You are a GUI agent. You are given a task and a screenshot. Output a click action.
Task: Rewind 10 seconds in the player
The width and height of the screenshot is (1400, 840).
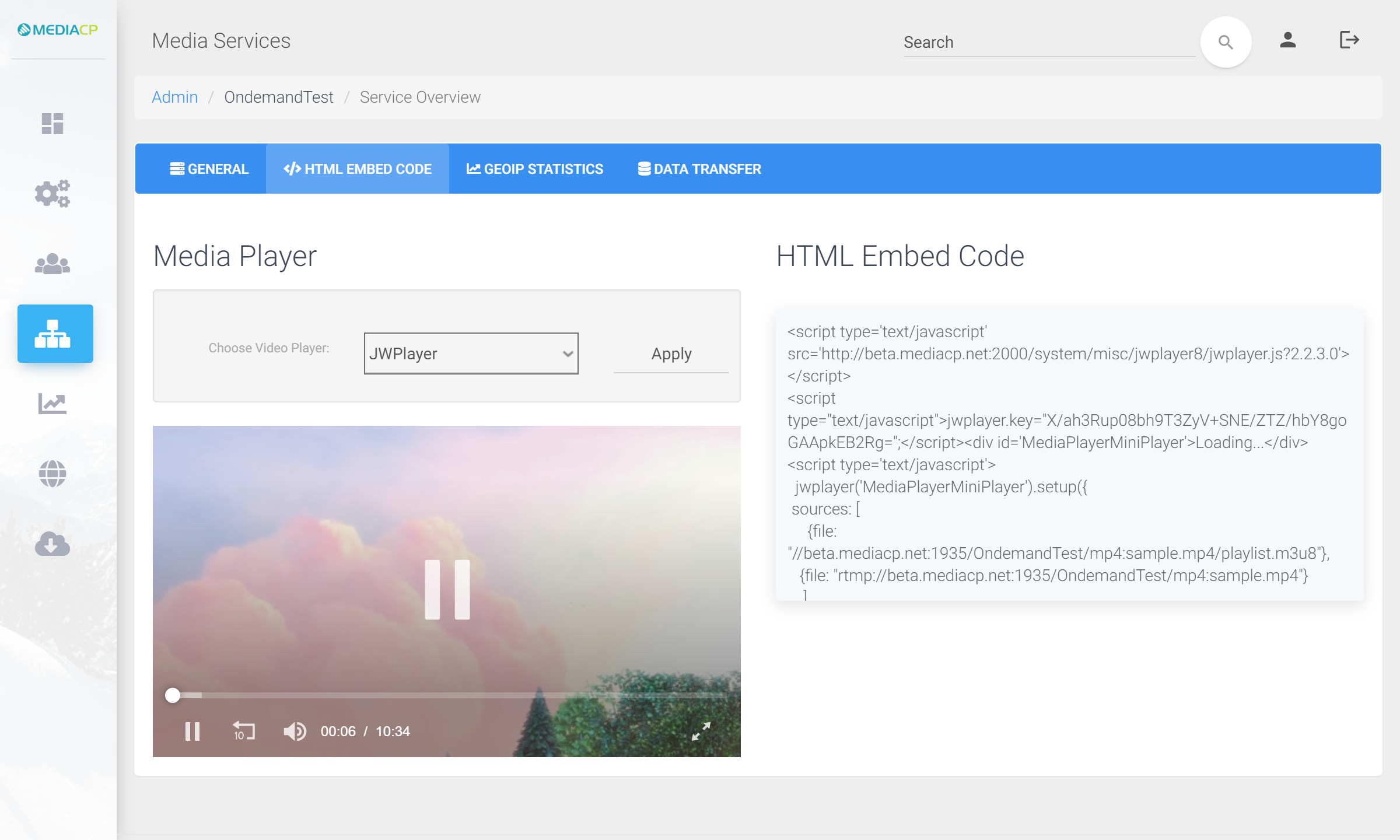(244, 731)
